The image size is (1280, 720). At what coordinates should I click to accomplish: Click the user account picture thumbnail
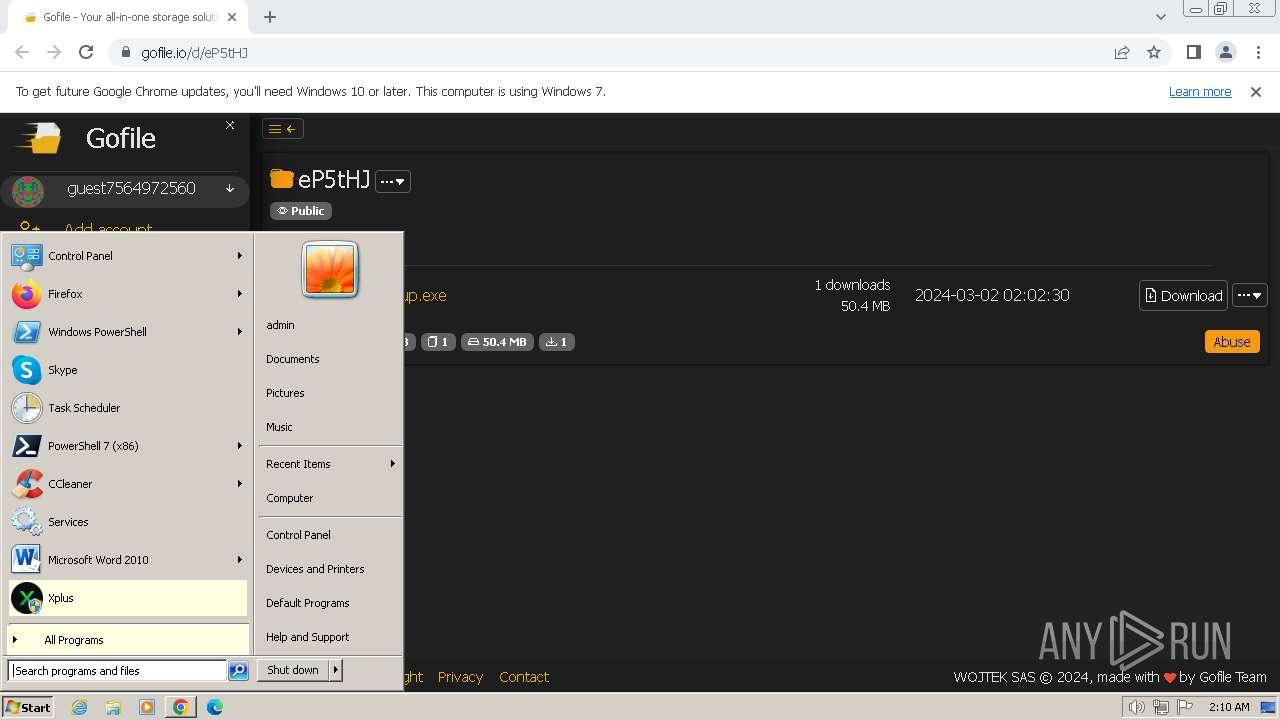point(330,270)
